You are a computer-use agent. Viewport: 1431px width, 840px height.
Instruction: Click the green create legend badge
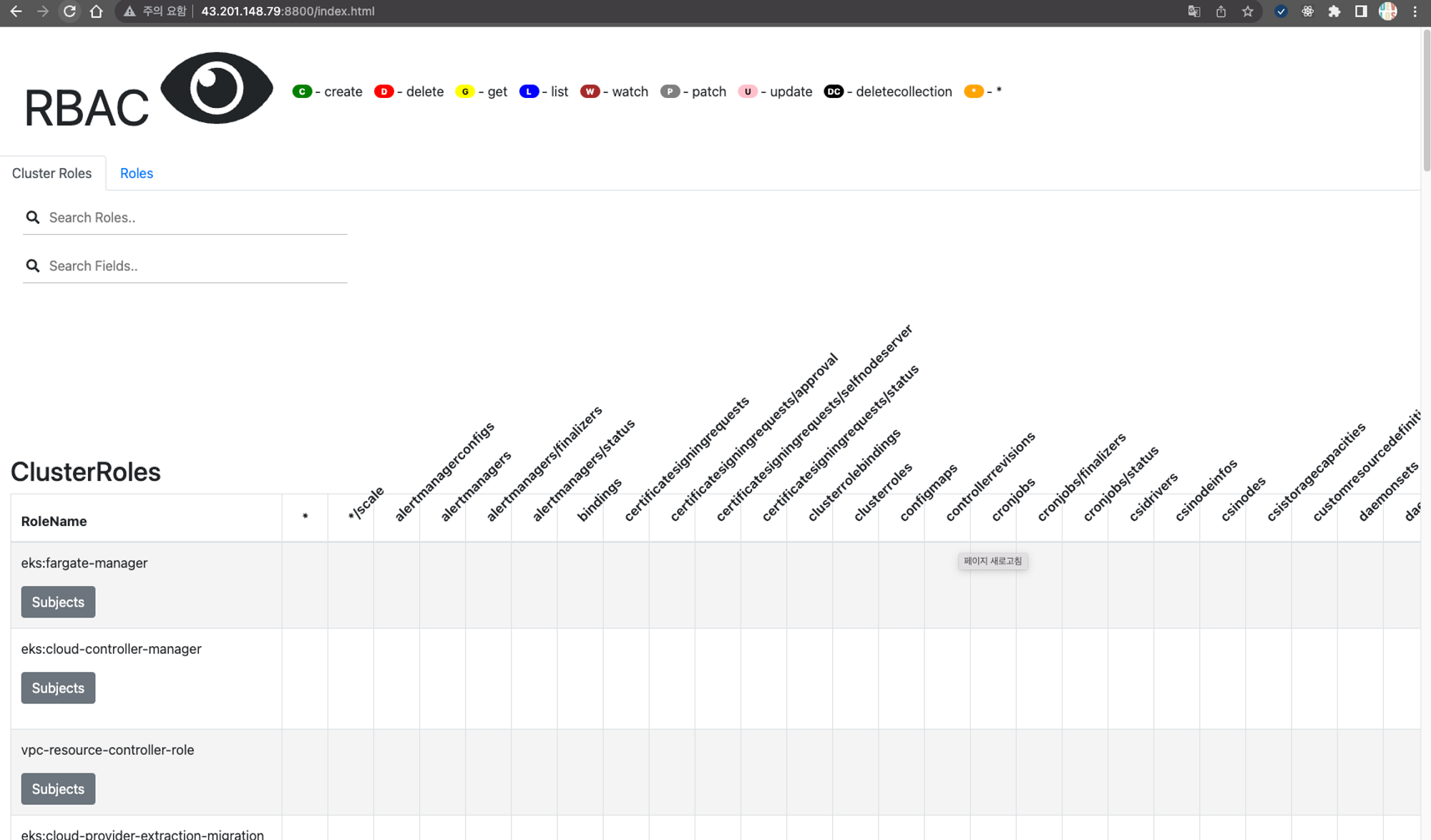click(302, 92)
